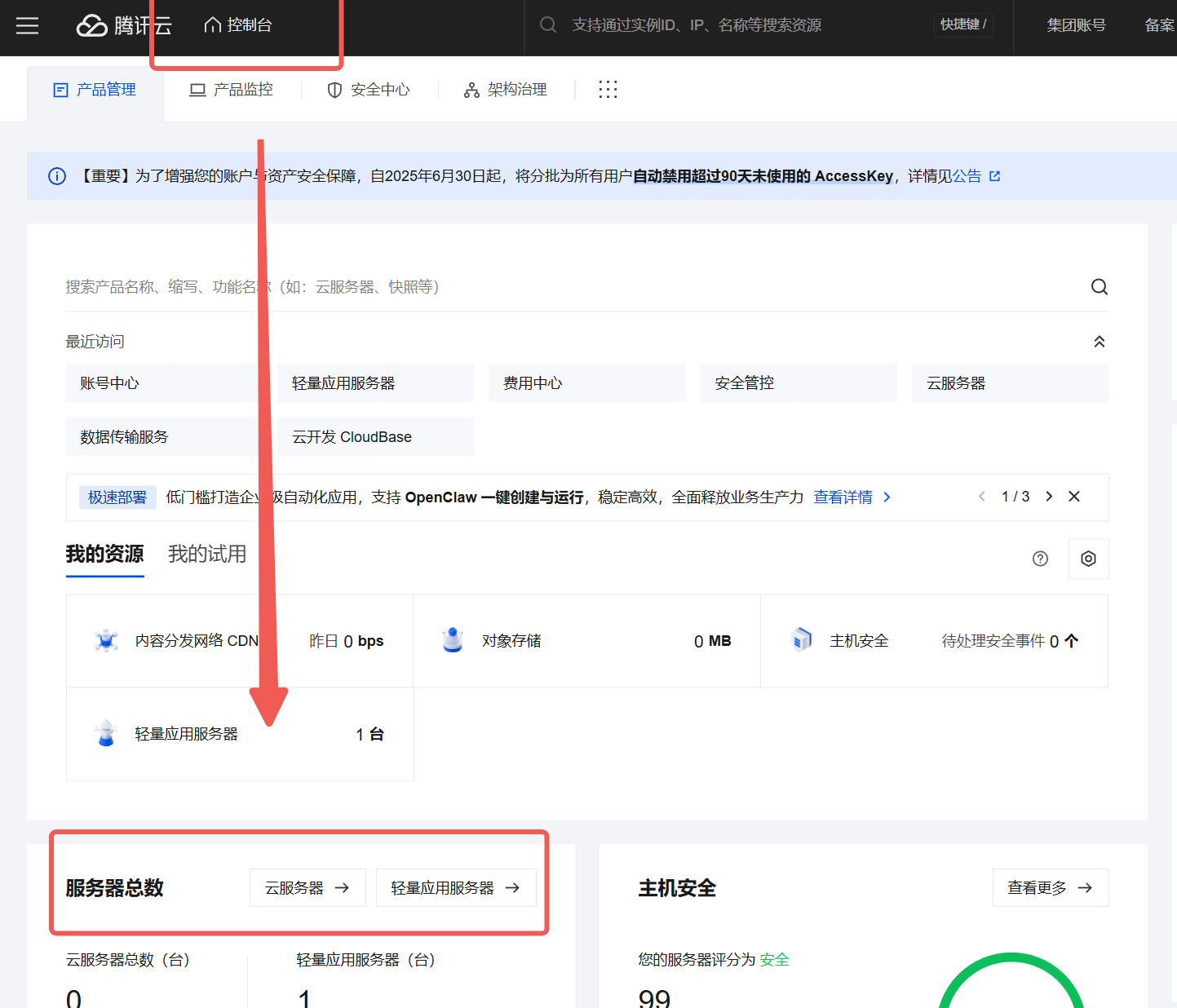Go to 控制台 console home
1177x1008 pixels.
click(237, 25)
